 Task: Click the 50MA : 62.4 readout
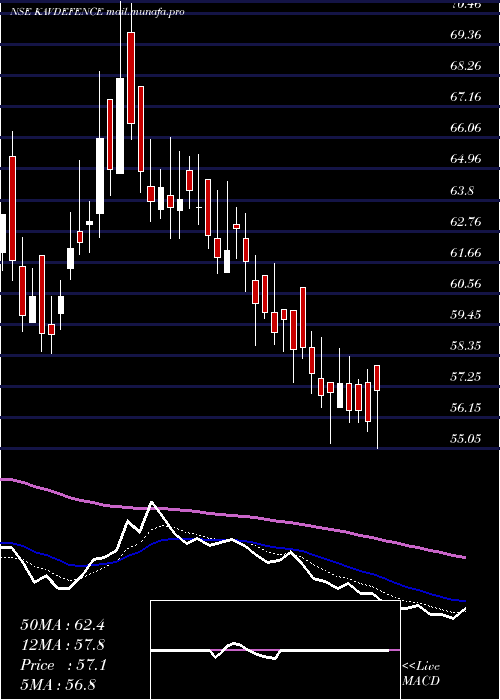(62, 625)
